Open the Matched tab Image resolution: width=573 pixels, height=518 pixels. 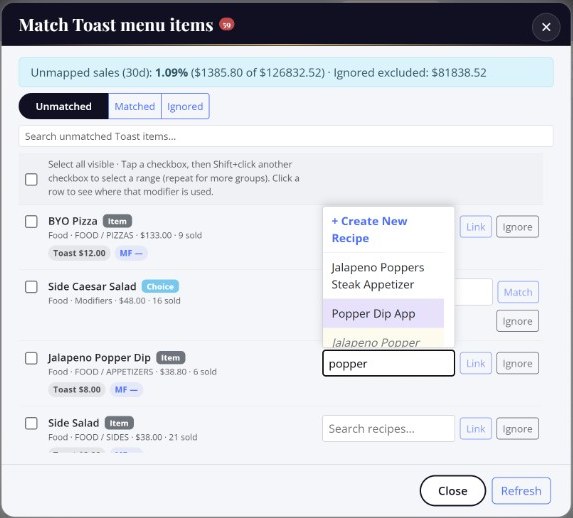pos(135,106)
